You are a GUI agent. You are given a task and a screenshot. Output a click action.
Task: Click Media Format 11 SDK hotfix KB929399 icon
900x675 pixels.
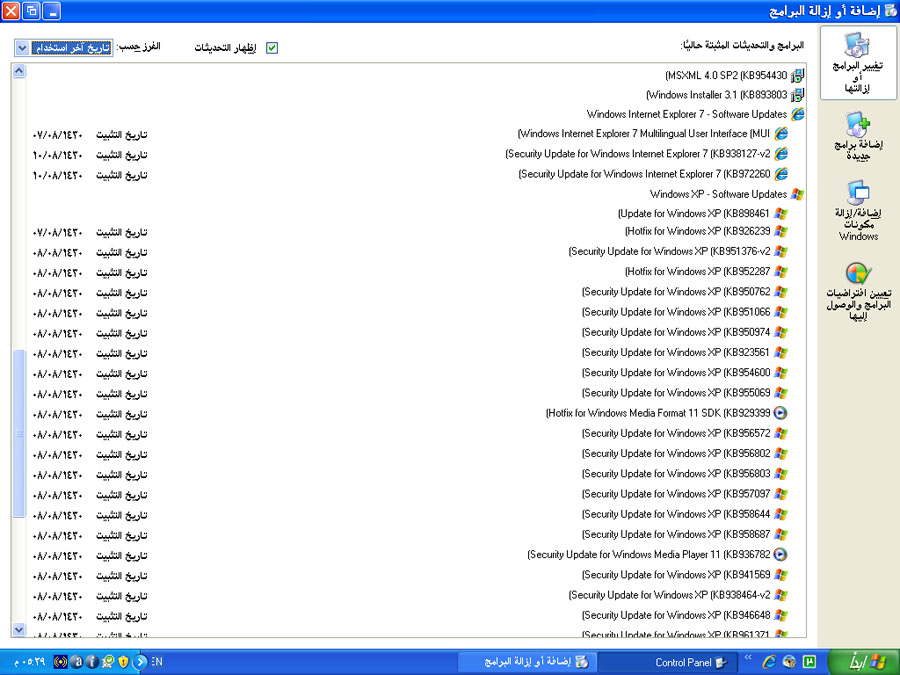point(781,413)
